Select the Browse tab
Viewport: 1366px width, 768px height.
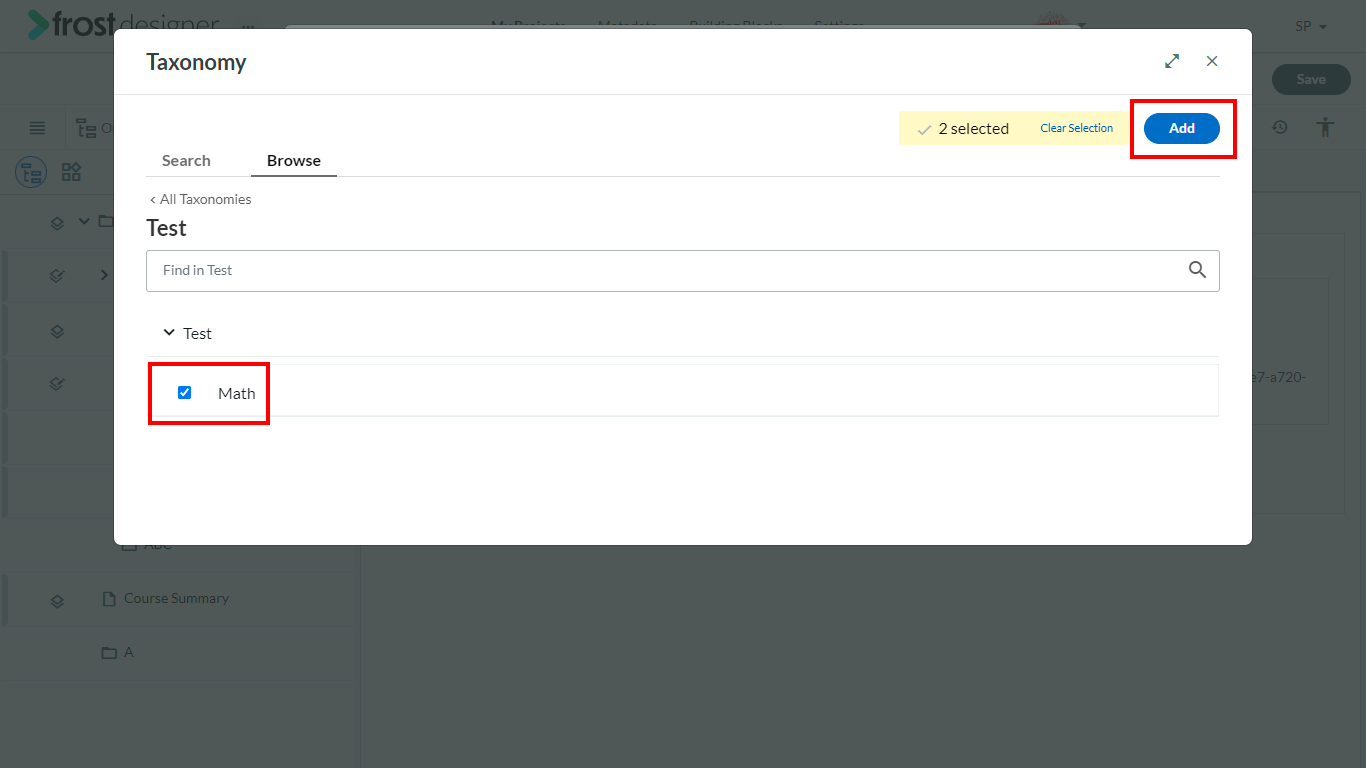(x=294, y=160)
